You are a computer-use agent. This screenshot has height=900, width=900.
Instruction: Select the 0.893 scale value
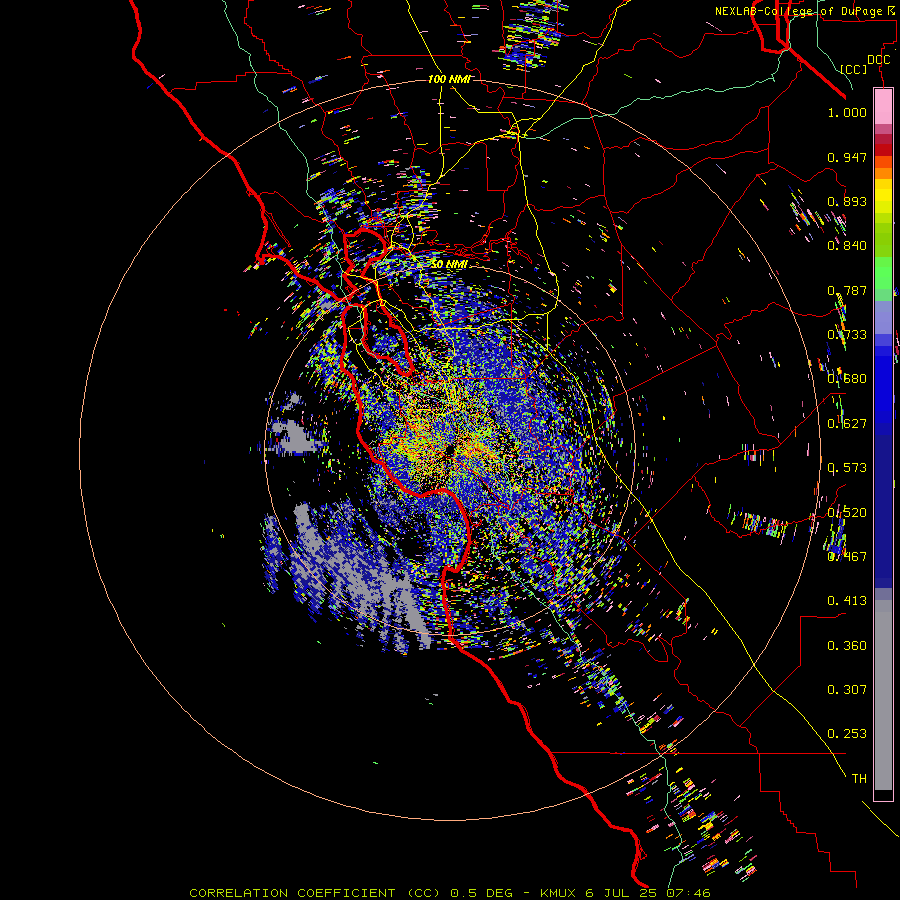click(847, 201)
